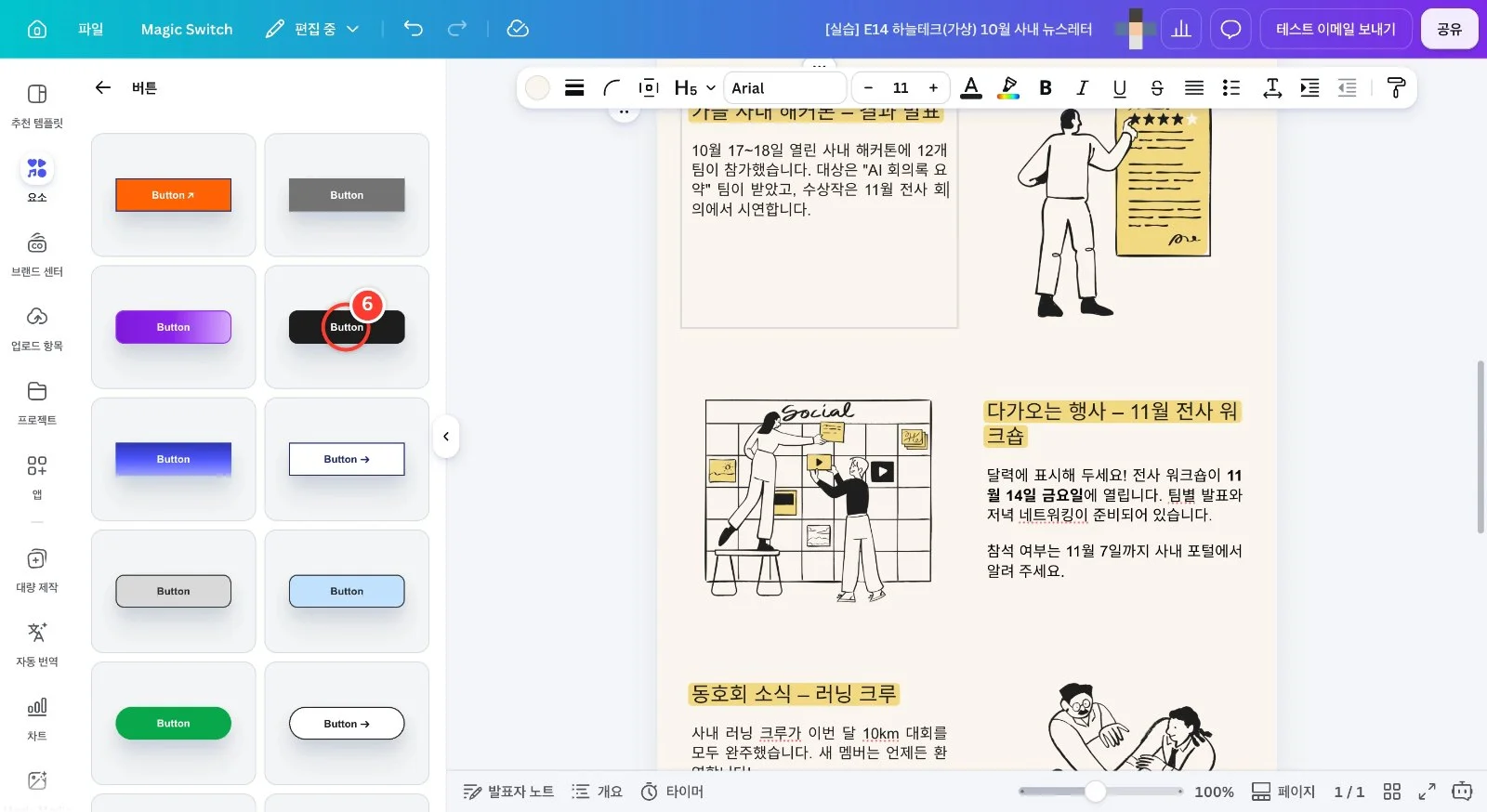Click the 공유 button
Screen dimensions: 1487x812
[1449, 29]
